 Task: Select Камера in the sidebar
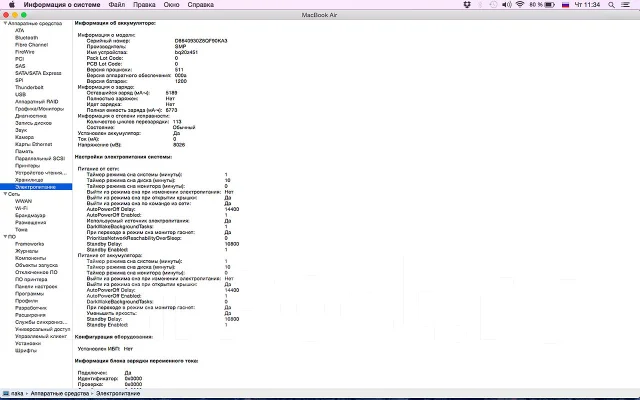point(24,137)
